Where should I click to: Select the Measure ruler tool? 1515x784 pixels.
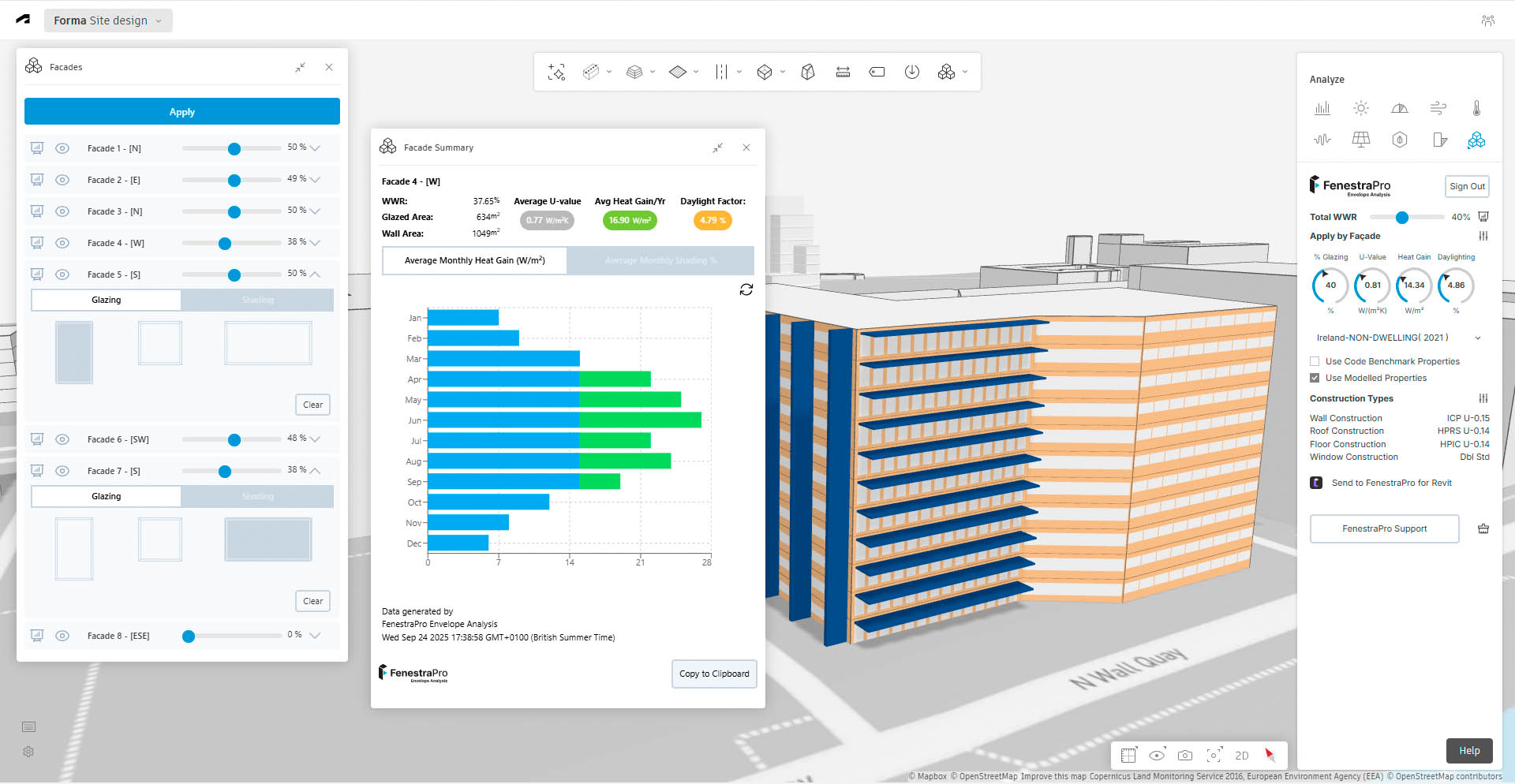point(843,73)
